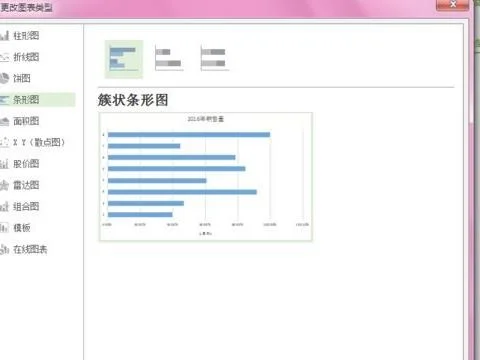
Task: Close the 更改图表类型 dialog
Action: (452, 5)
